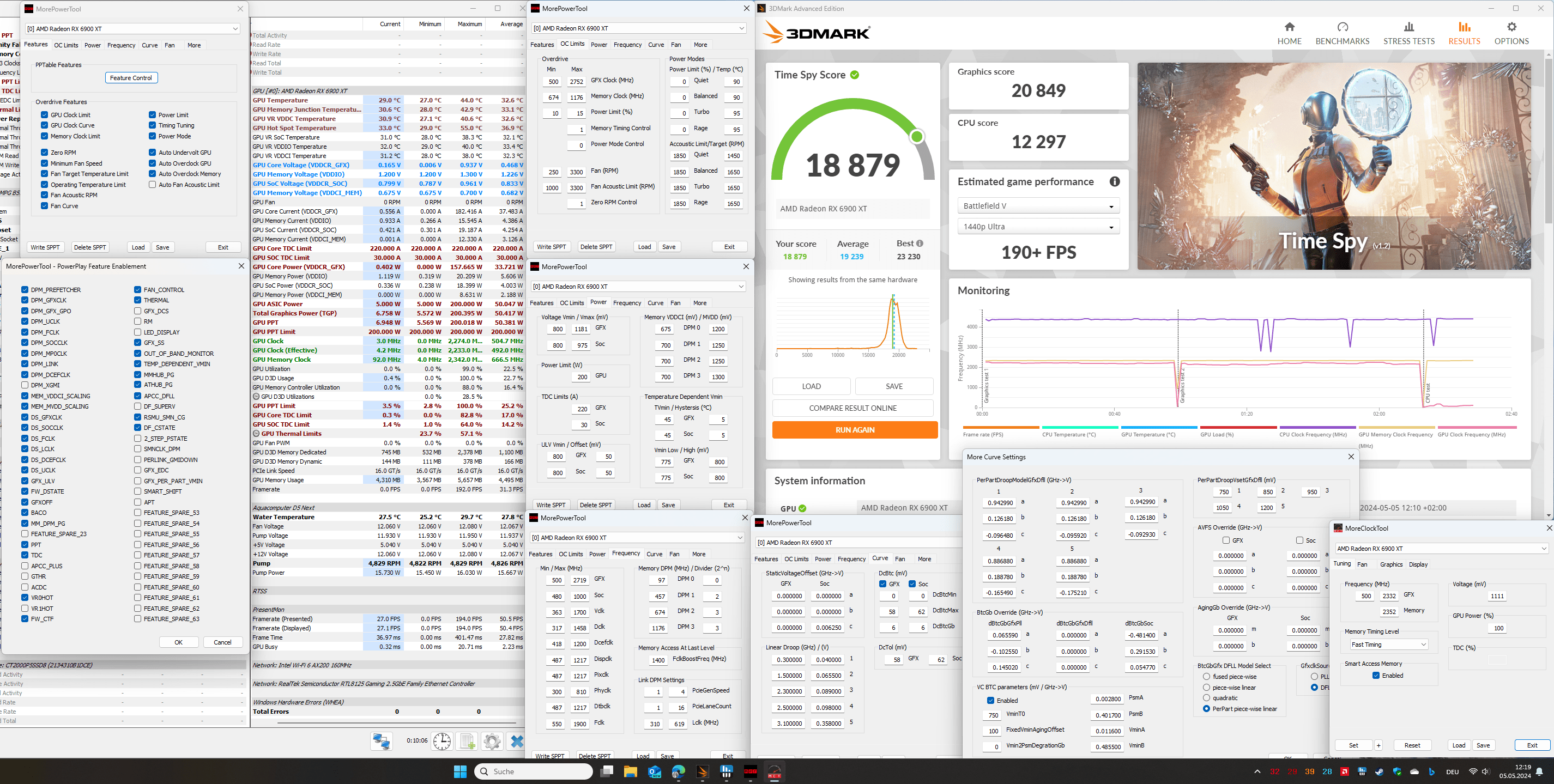
Task: Click HWiNFO logging sheet-plus icon
Action: click(x=467, y=741)
